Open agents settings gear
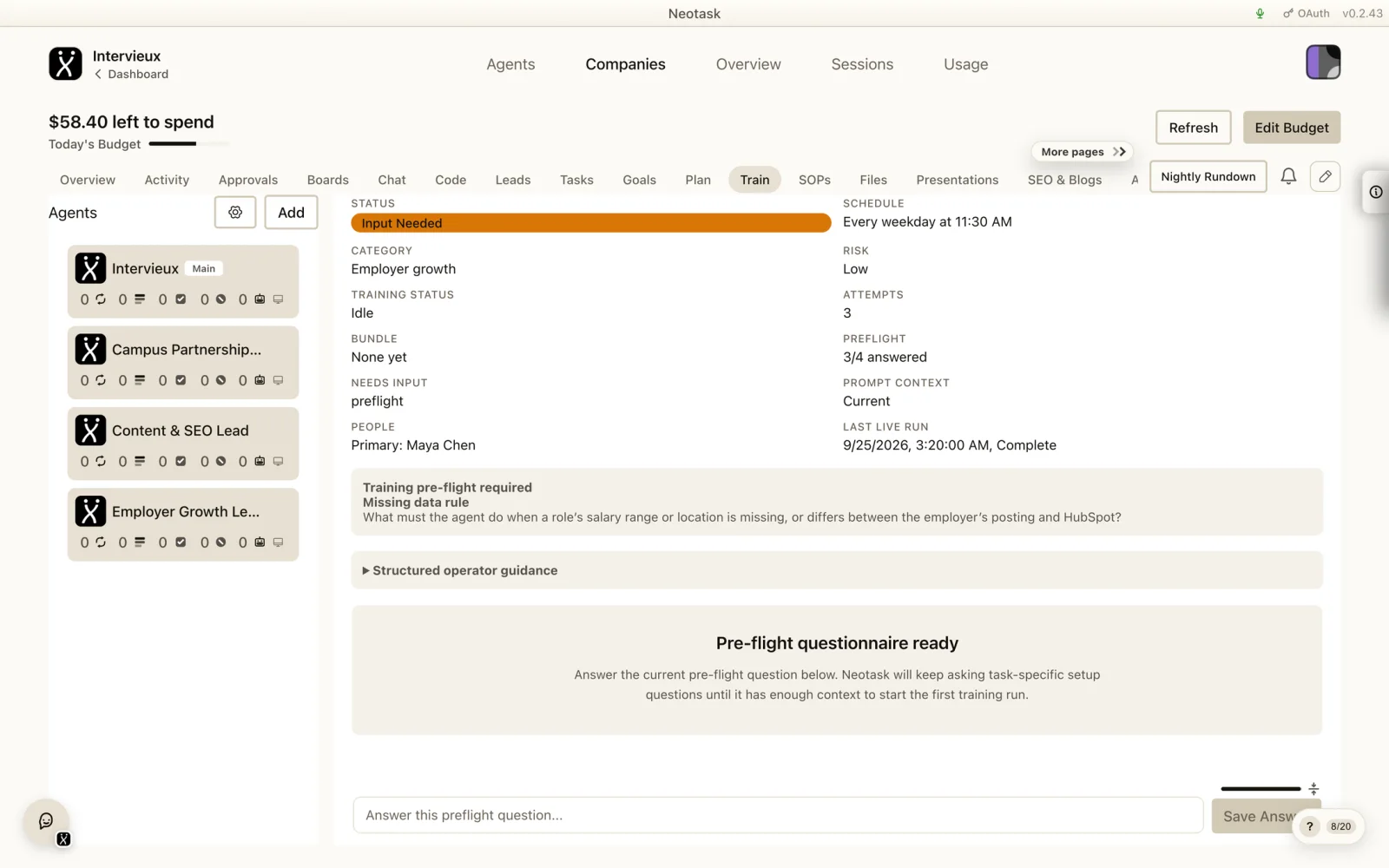The width and height of the screenshot is (1389, 868). [235, 212]
